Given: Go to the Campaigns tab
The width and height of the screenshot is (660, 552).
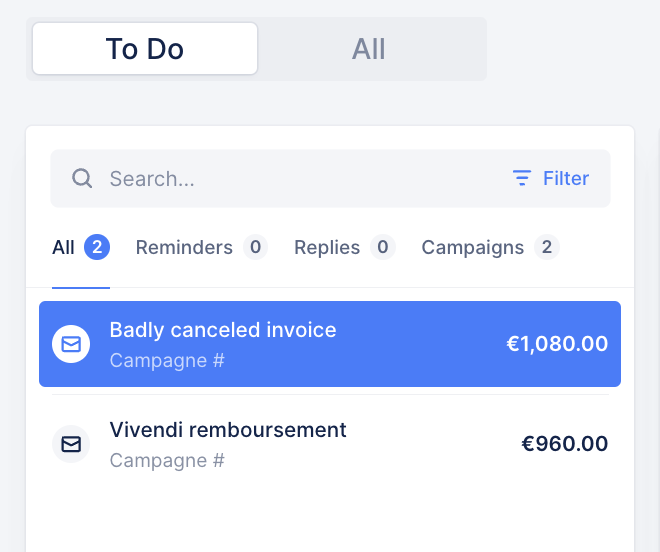Looking at the screenshot, I should tap(472, 247).
